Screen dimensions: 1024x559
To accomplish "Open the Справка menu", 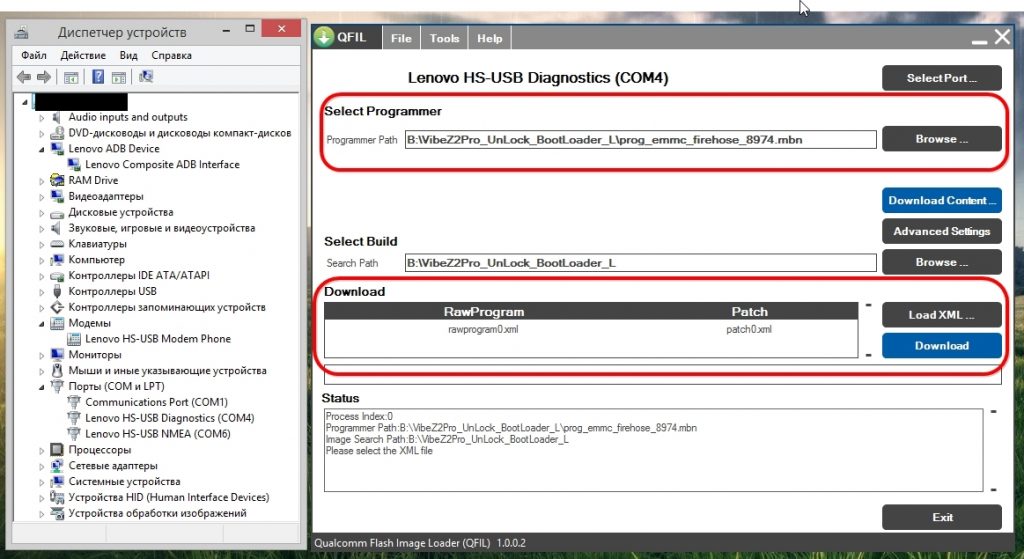I will (x=172, y=56).
